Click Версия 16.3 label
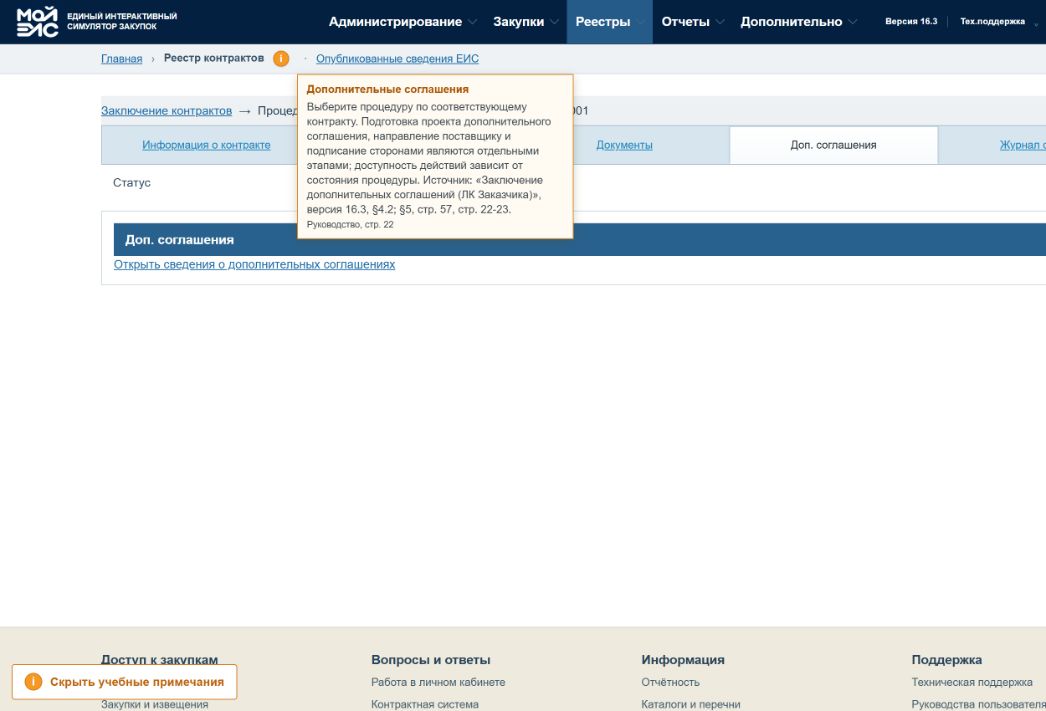 click(x=911, y=21)
